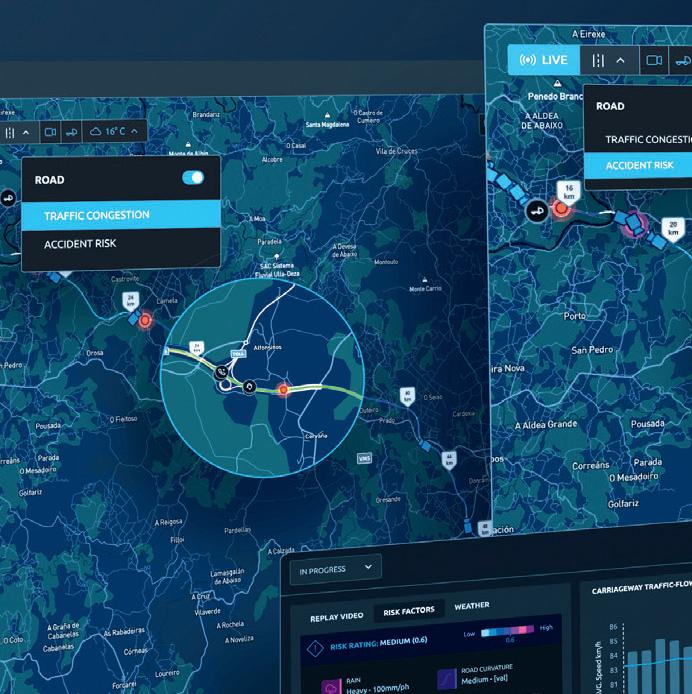692x694 pixels.
Task: Click the Medium - [val] curvature value
Action: [484, 679]
